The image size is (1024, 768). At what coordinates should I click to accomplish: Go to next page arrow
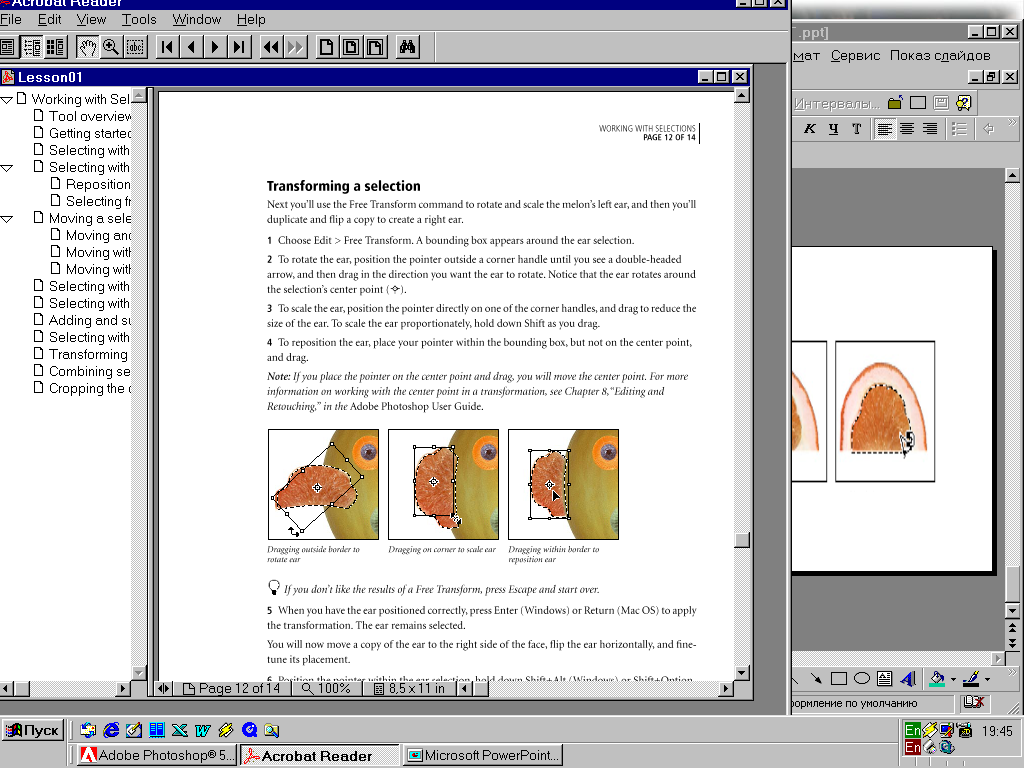tap(216, 47)
